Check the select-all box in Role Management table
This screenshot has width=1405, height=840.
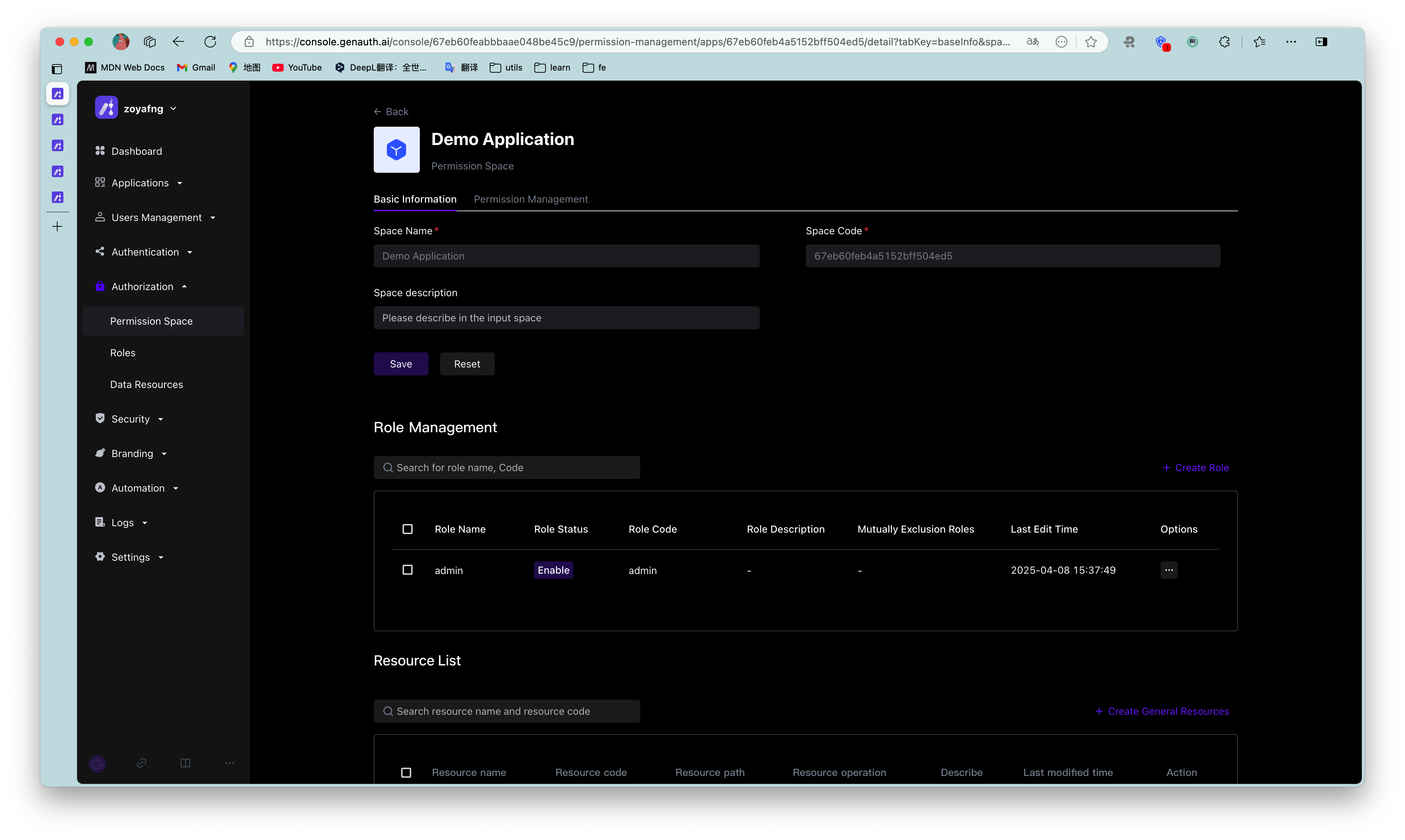(x=408, y=529)
